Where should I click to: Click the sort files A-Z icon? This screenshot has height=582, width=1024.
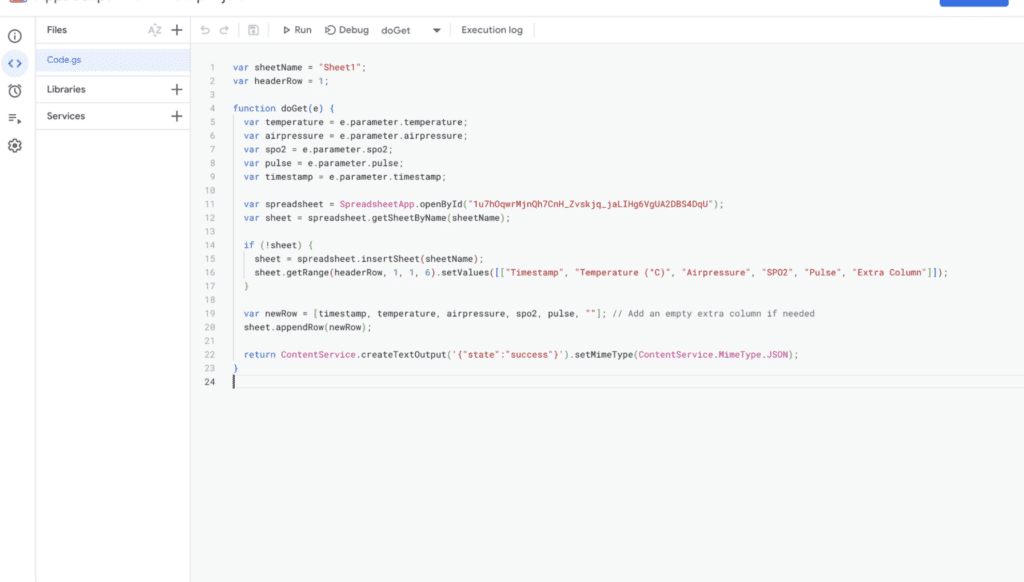[x=154, y=30]
